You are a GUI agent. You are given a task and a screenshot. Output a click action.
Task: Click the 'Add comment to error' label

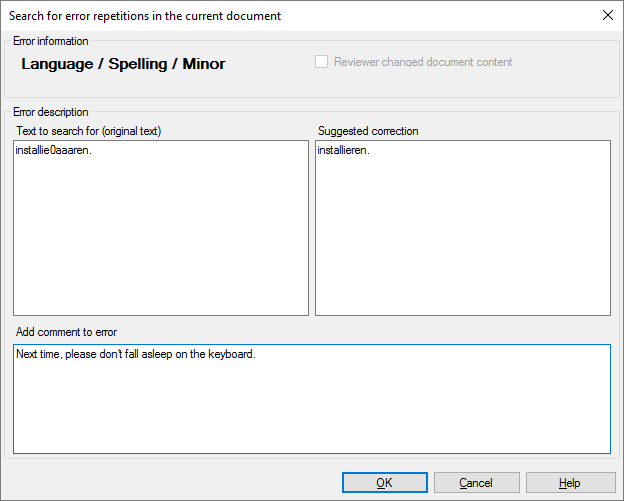[67, 332]
